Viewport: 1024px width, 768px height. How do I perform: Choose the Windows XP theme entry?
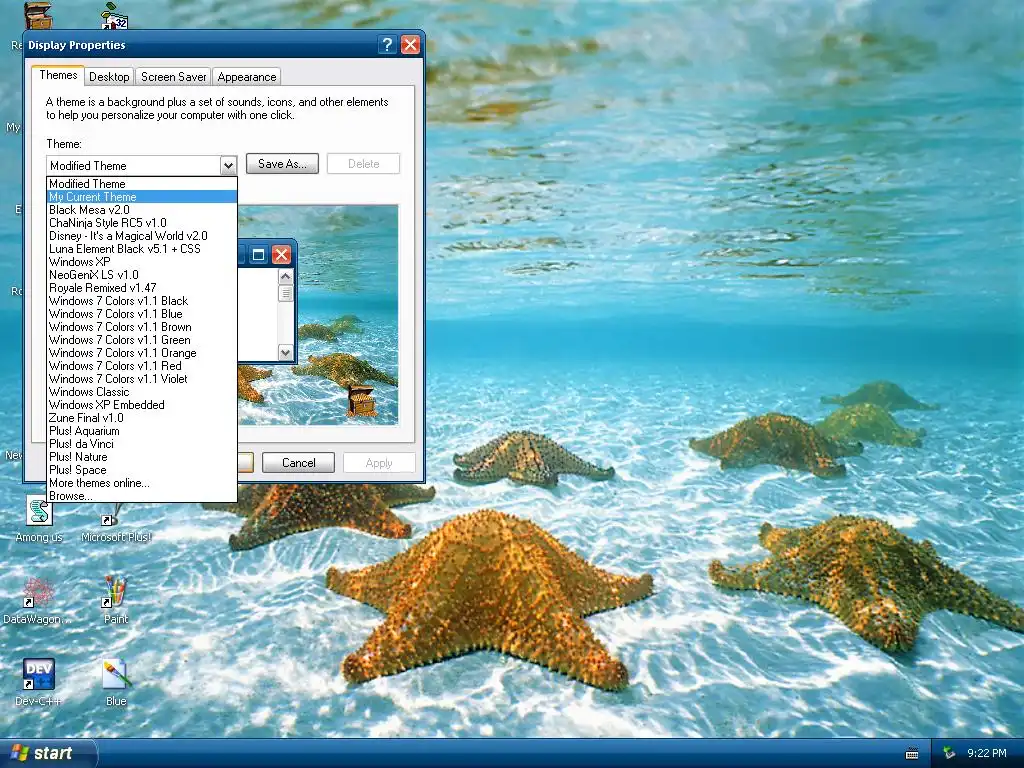142,262
